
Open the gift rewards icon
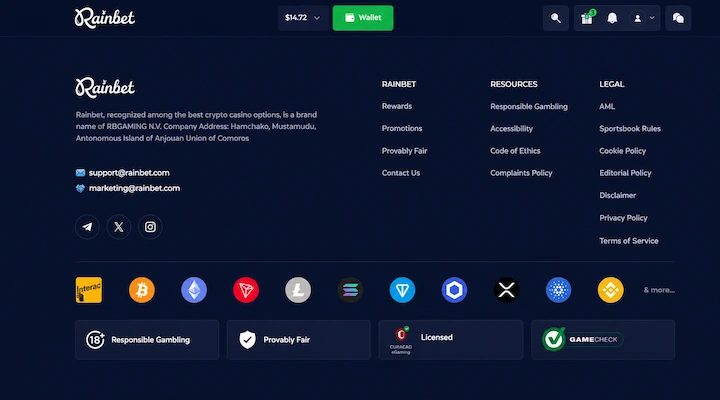587,18
